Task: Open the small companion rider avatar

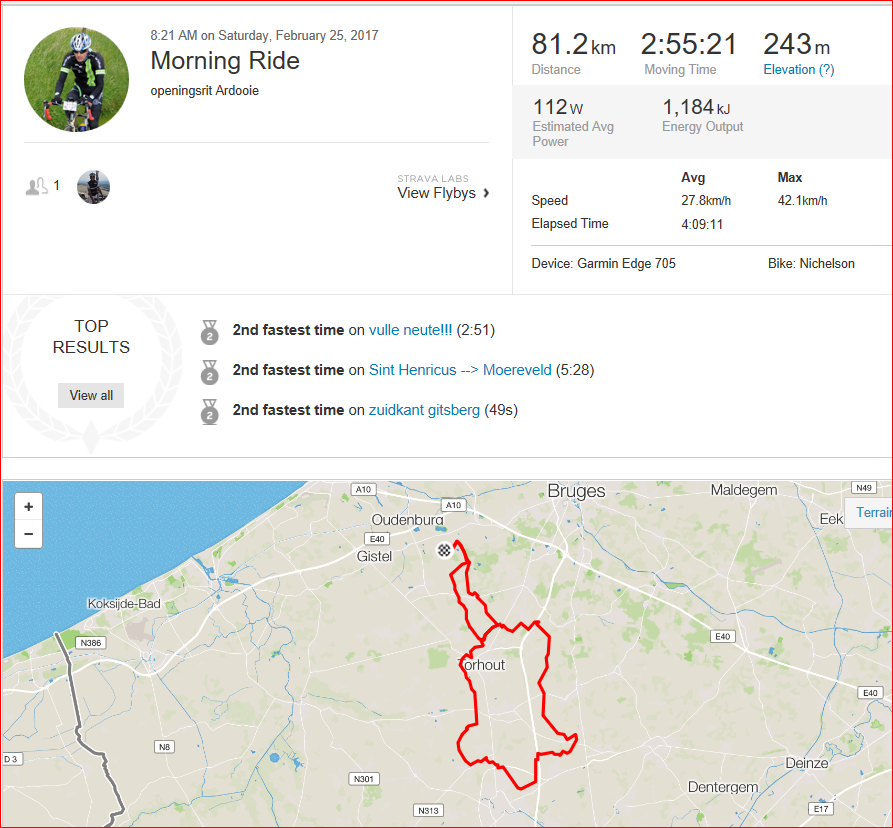Action: tap(93, 187)
